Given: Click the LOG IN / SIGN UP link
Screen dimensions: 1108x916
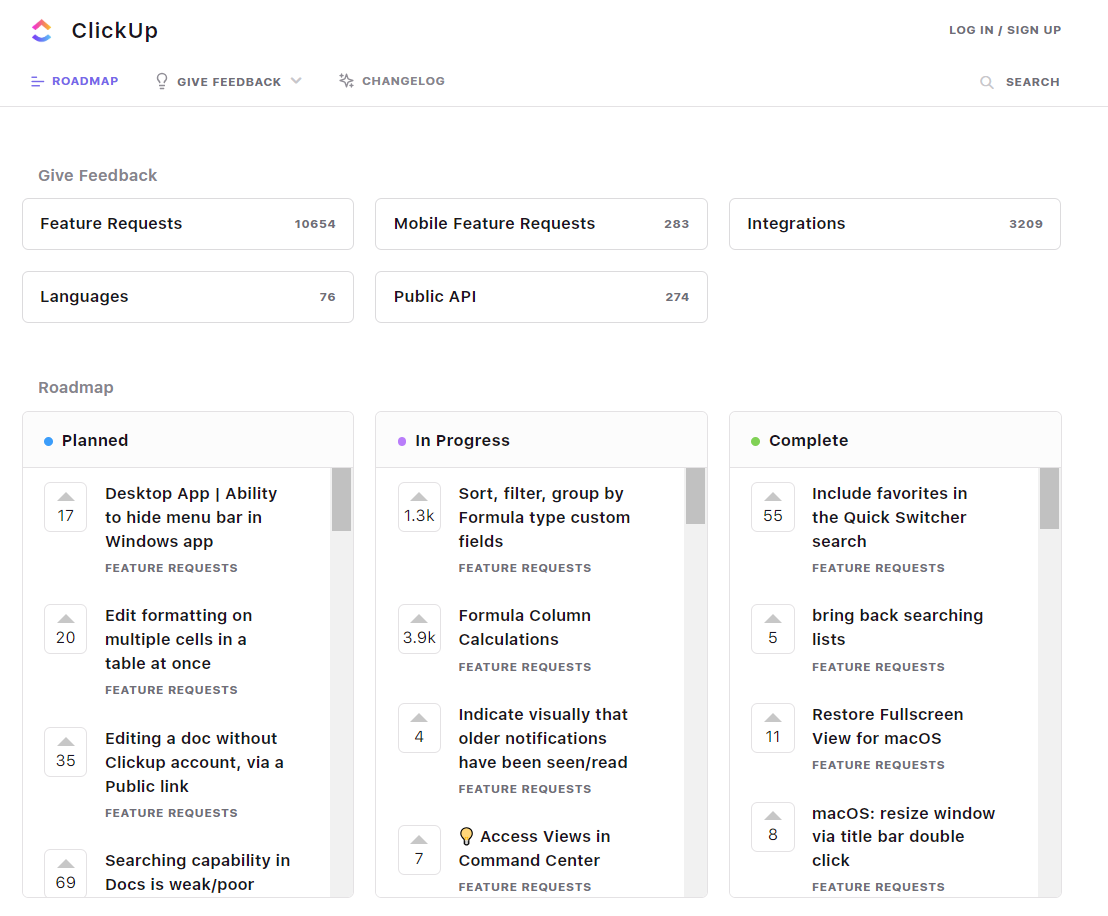Looking at the screenshot, I should tap(1004, 30).
